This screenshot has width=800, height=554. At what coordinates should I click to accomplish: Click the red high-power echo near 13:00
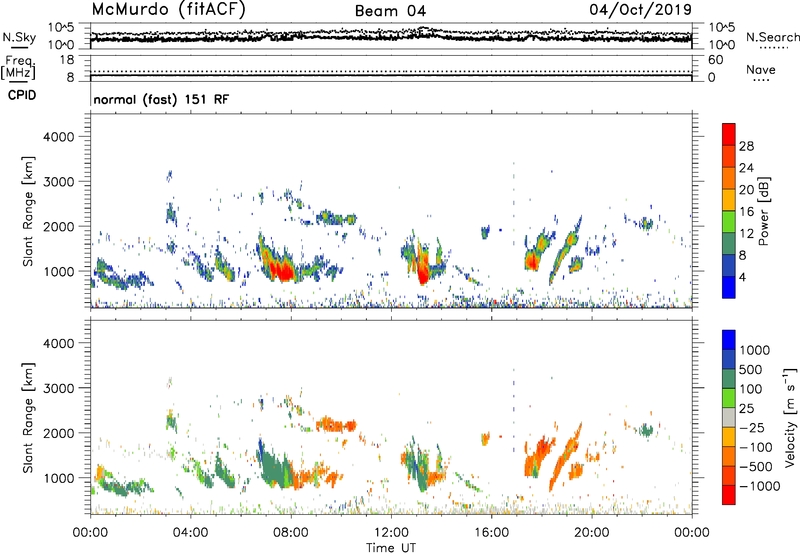[422, 270]
